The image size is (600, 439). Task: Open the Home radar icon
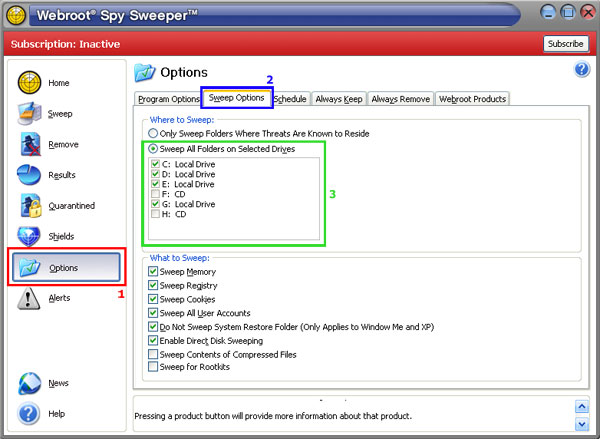coord(29,83)
